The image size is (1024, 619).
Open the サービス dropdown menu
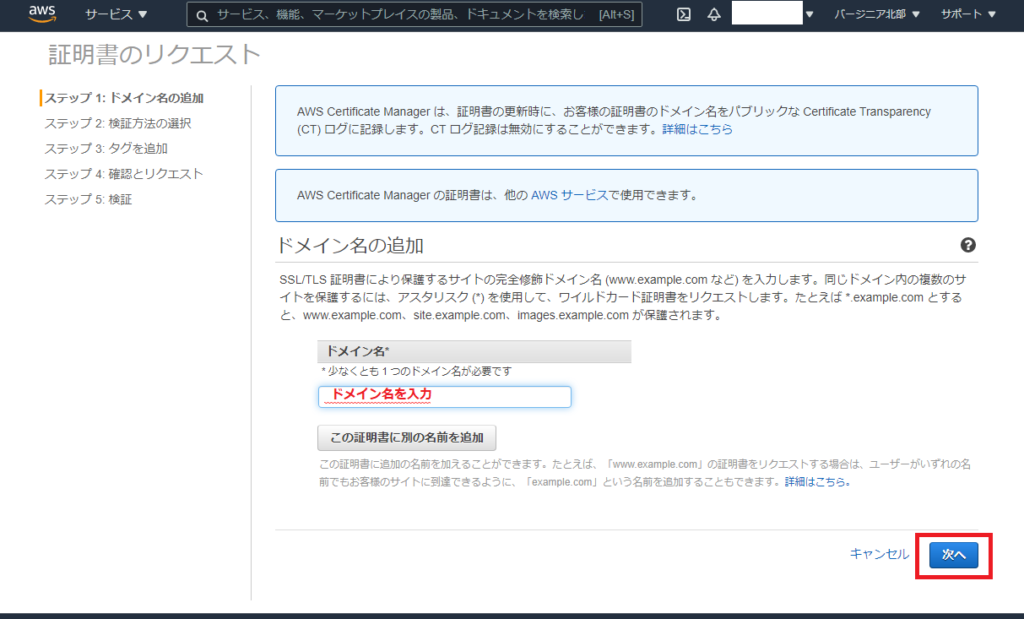coord(116,14)
